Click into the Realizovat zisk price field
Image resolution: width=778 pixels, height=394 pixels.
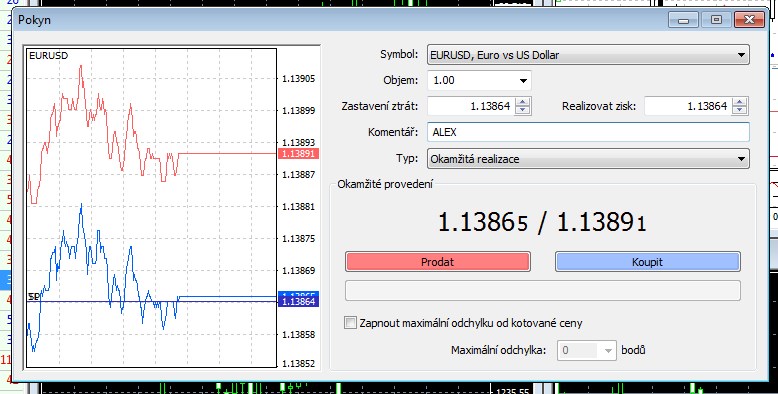(689, 106)
